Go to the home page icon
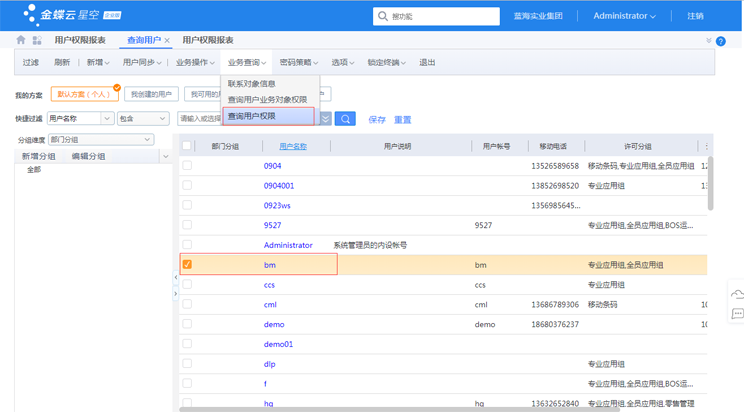Viewport: 744px width, 412px height. tap(20, 40)
